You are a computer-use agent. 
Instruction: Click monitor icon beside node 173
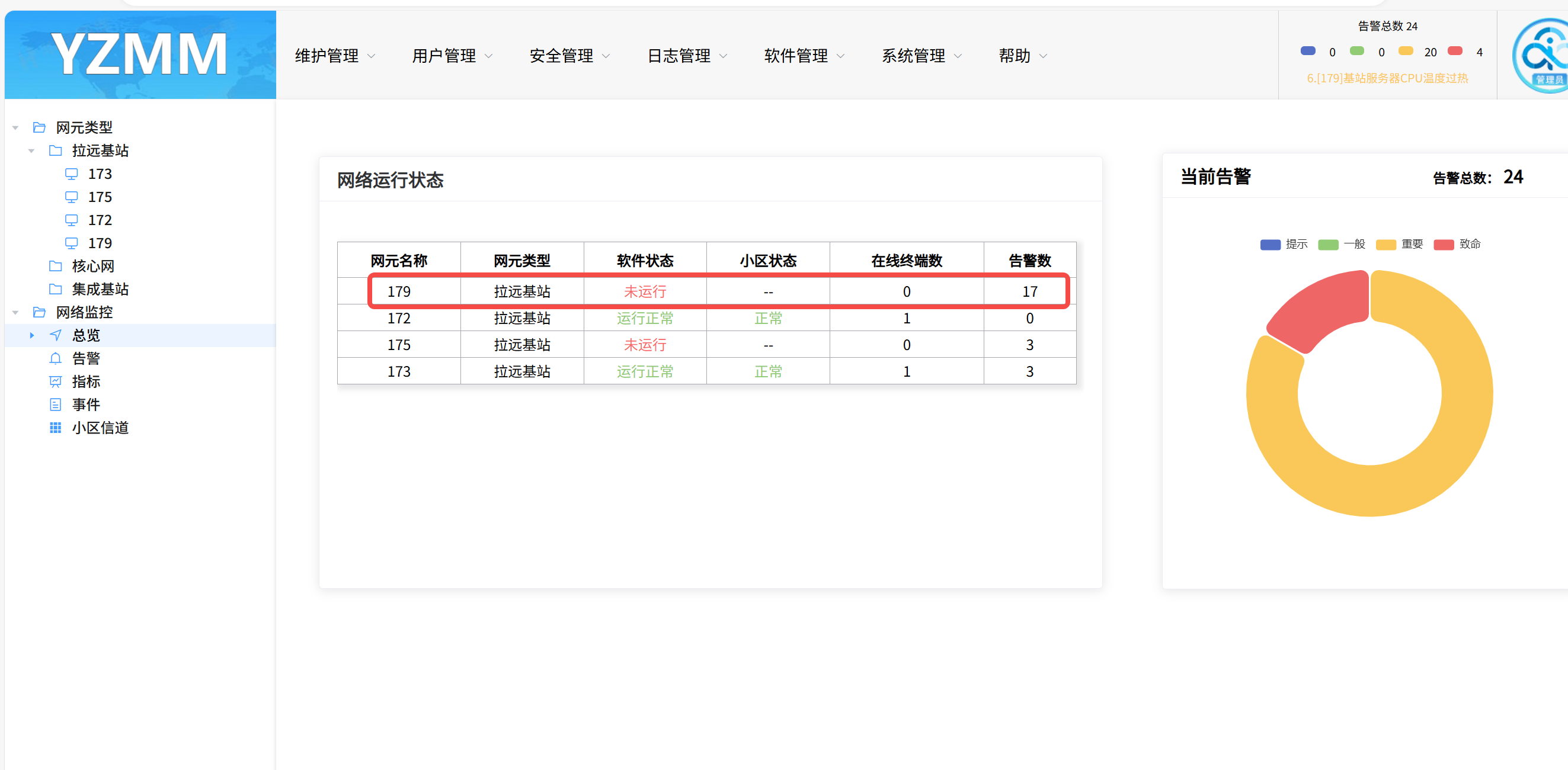coord(71,174)
